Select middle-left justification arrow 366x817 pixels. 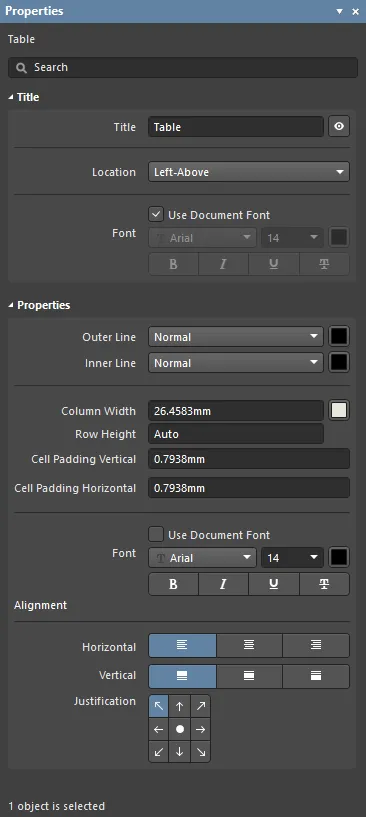[159, 729]
